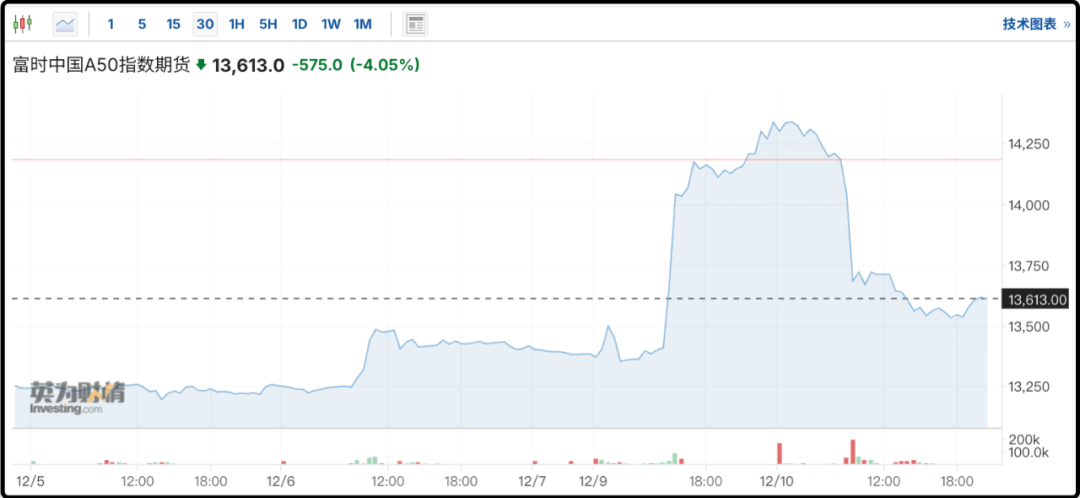Click the 富时中国A50指数期货 title

100,65
